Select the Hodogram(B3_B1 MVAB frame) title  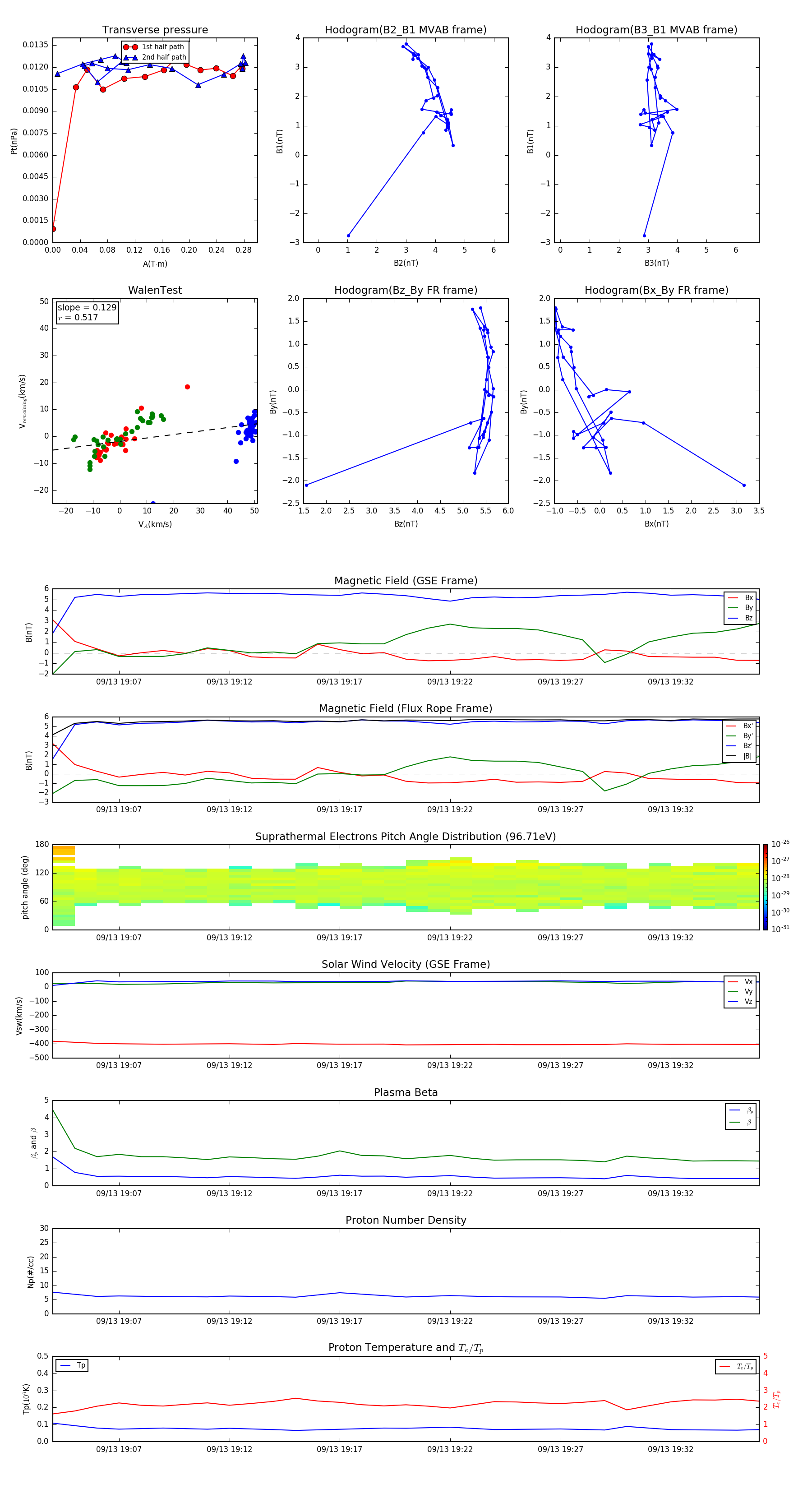[x=656, y=30]
